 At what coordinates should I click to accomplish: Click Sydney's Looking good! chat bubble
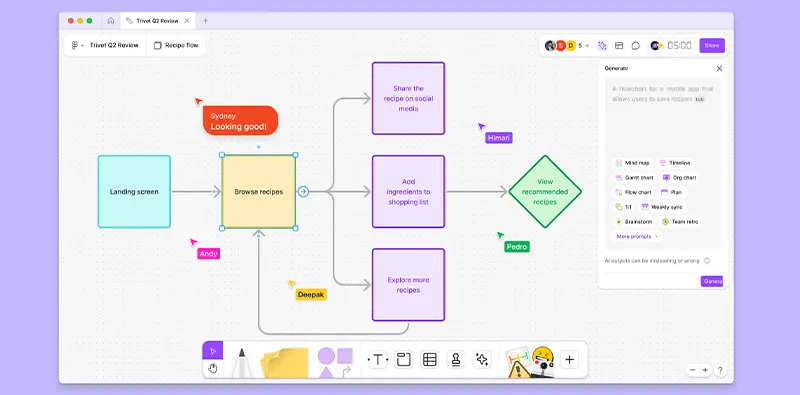pos(240,121)
